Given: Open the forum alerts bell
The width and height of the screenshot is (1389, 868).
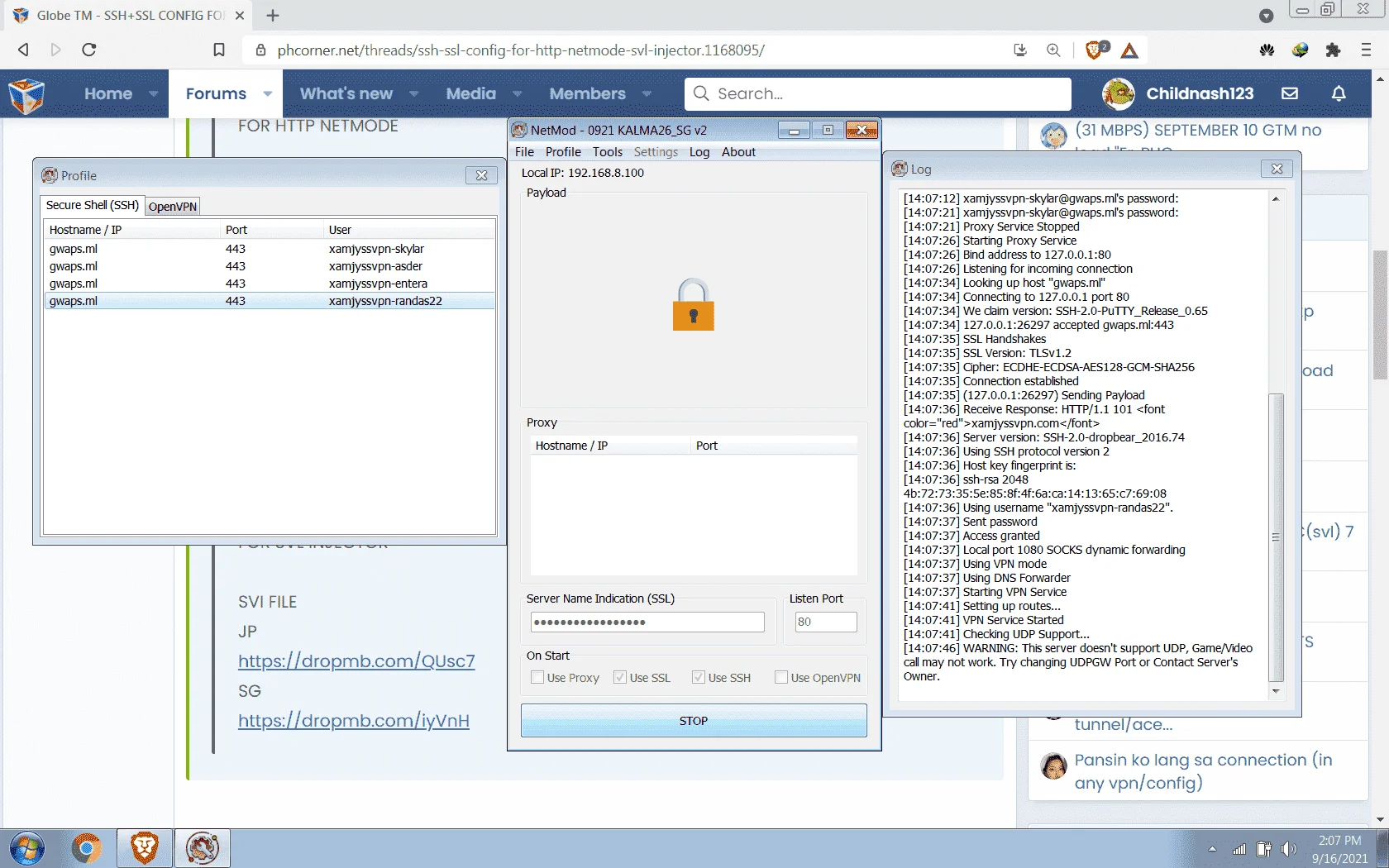Looking at the screenshot, I should tap(1339, 93).
